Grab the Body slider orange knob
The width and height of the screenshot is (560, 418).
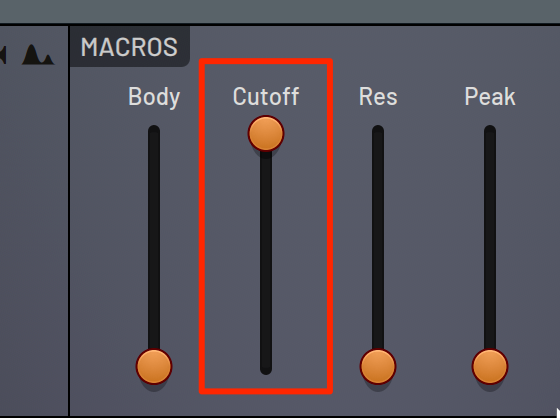point(154,366)
